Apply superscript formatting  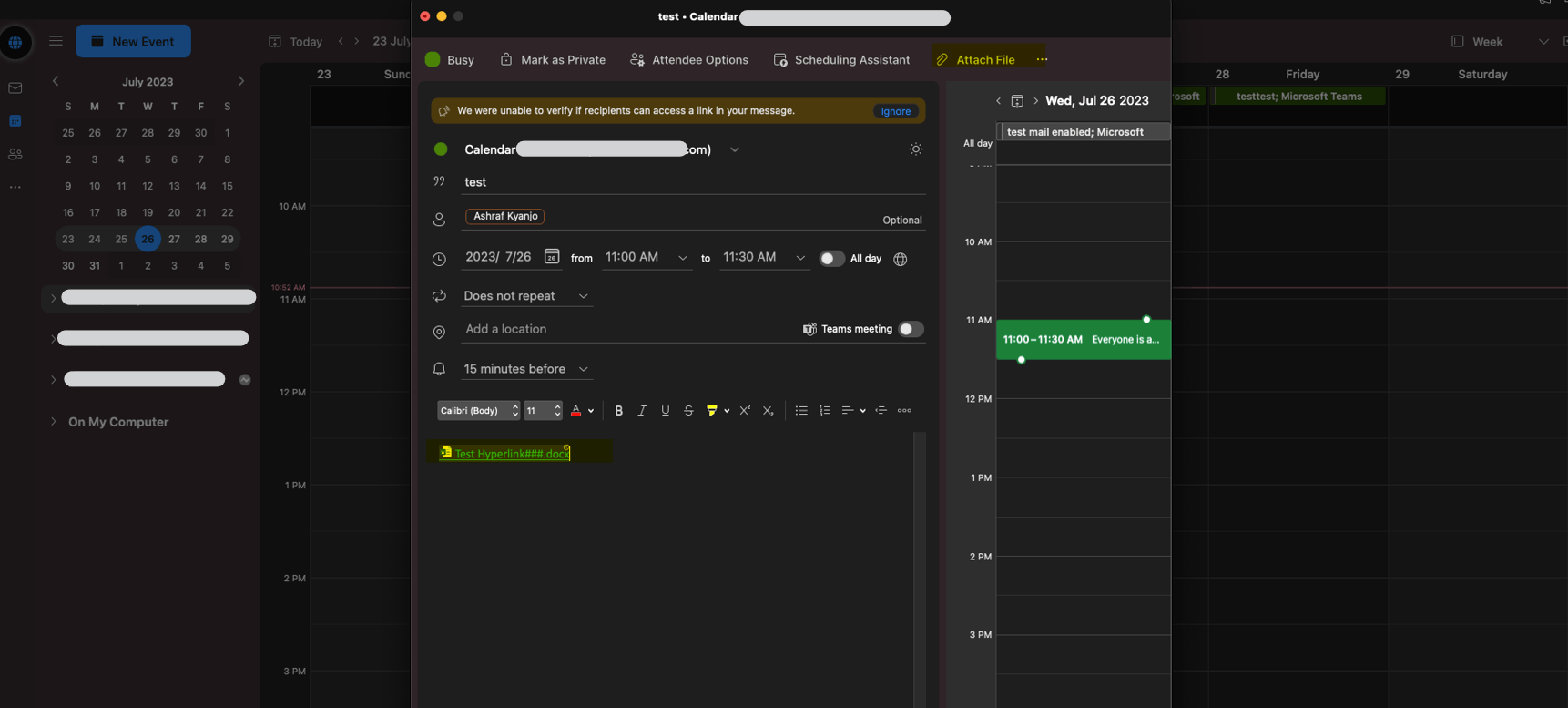(x=745, y=411)
